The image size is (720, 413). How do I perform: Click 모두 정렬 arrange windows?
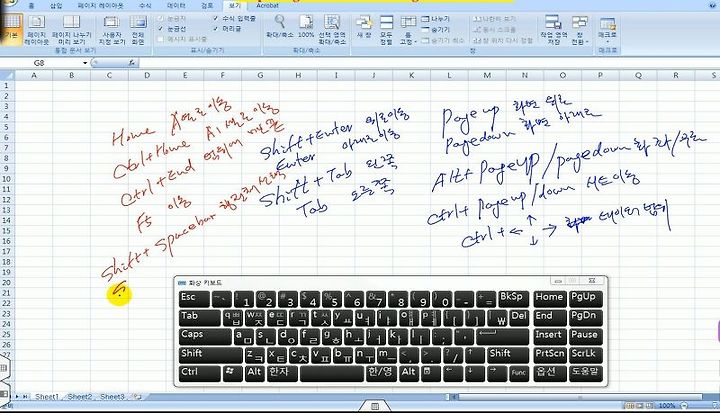tap(386, 30)
